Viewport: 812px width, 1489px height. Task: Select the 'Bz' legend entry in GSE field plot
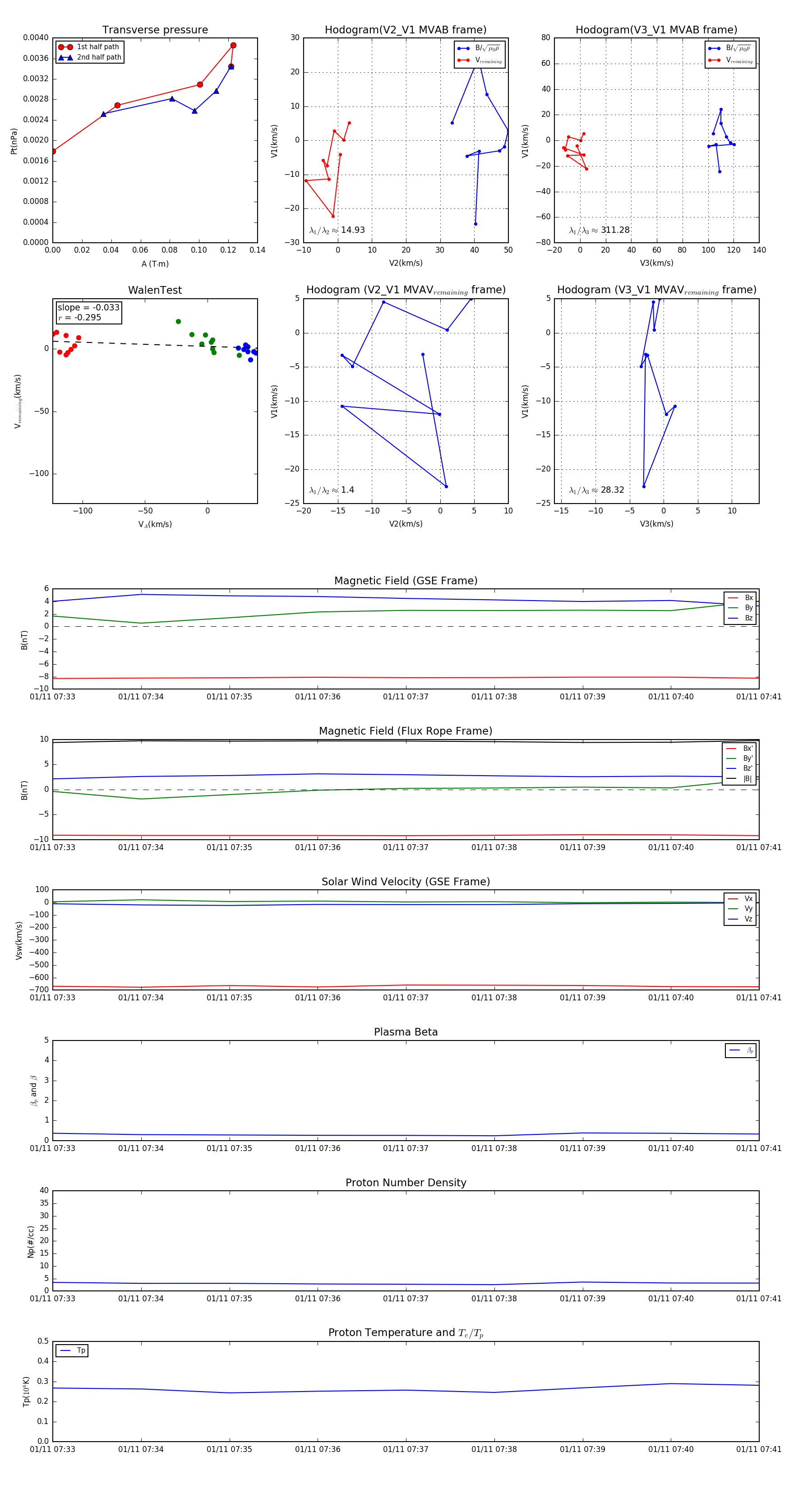click(x=740, y=618)
